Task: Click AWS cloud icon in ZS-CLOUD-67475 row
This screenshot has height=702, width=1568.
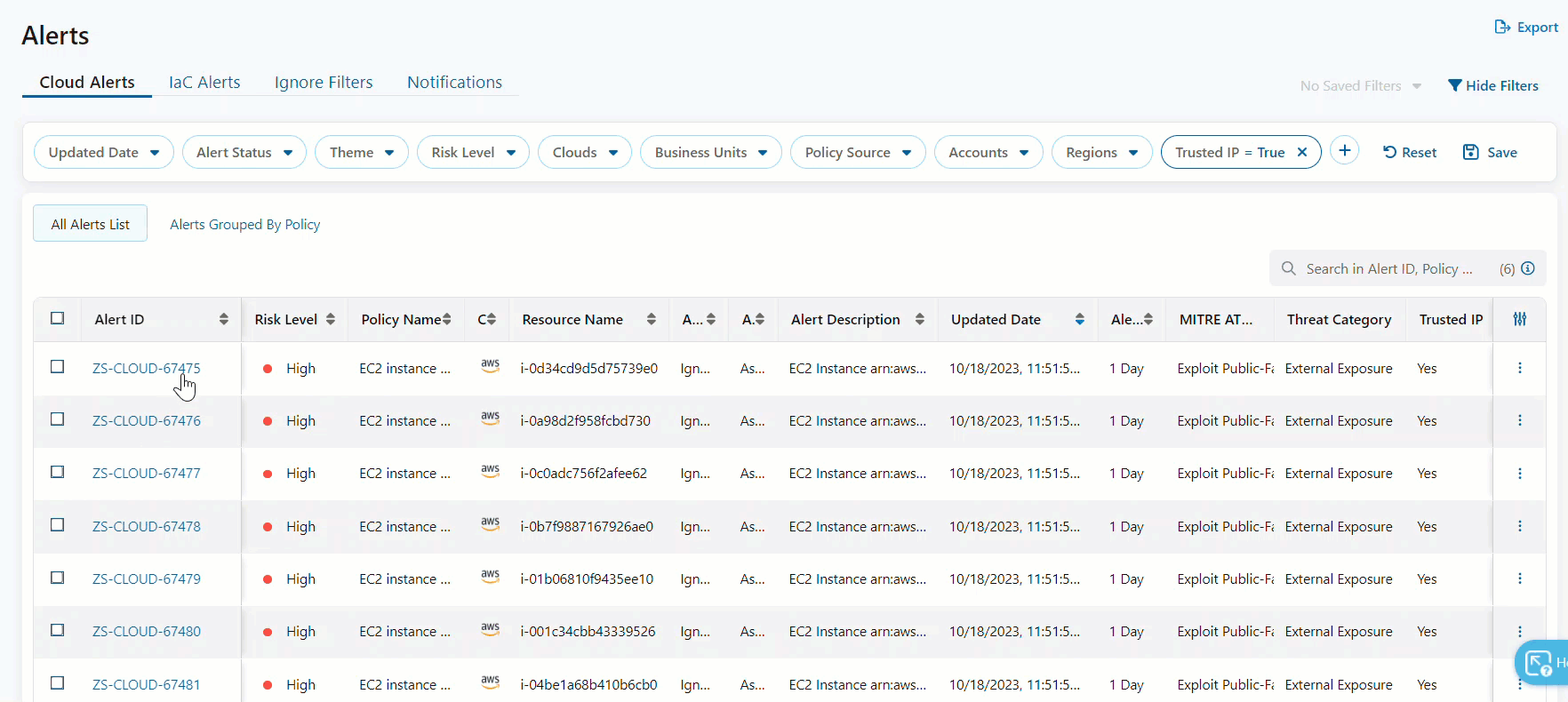Action: 491,366
